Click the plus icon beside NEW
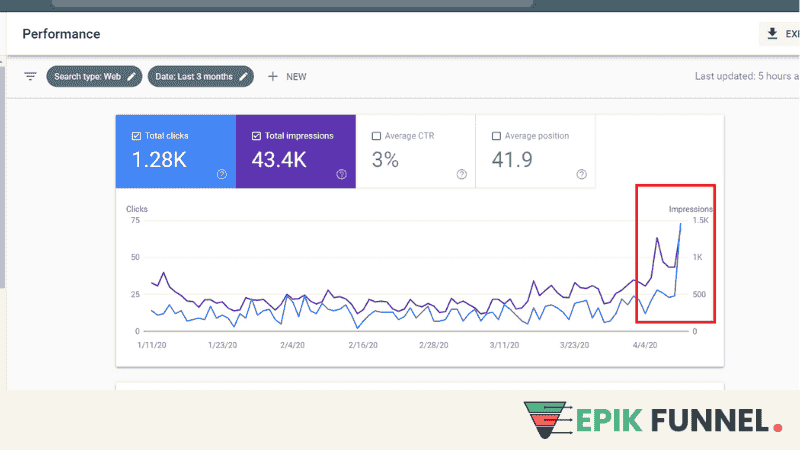Viewport: 800px width, 450px height. point(272,76)
